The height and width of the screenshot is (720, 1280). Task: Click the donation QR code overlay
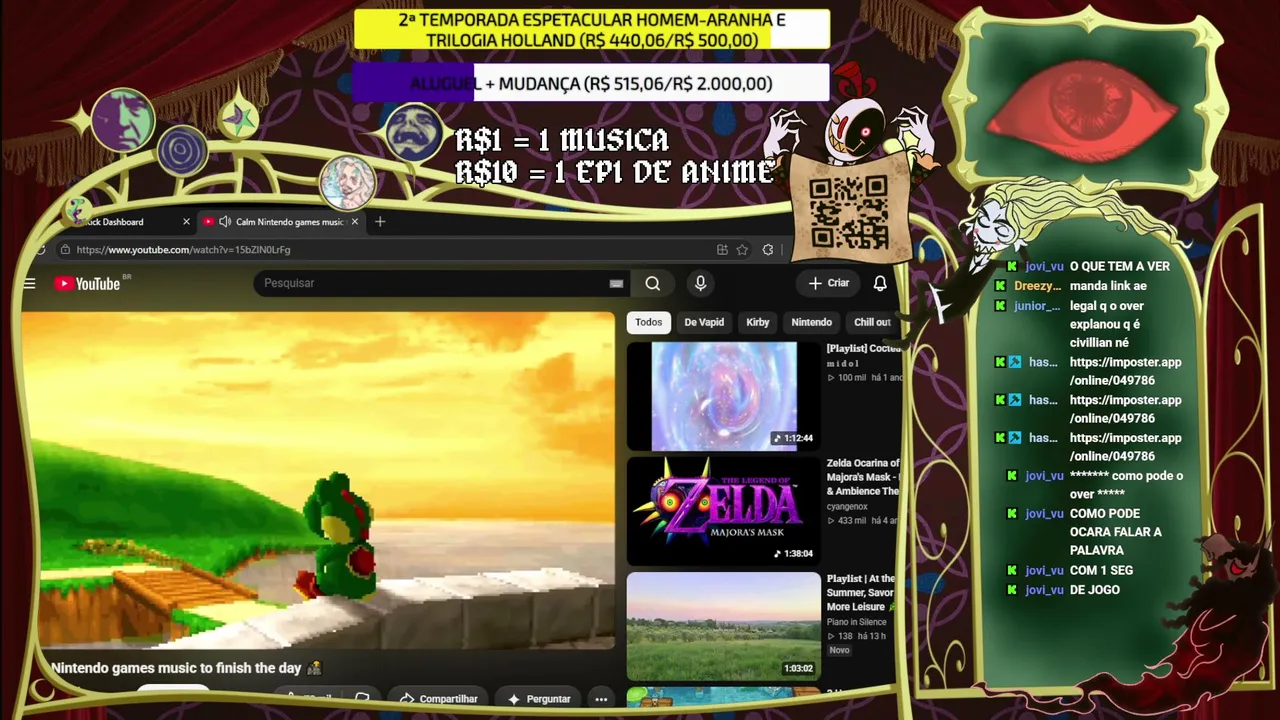coord(848,212)
